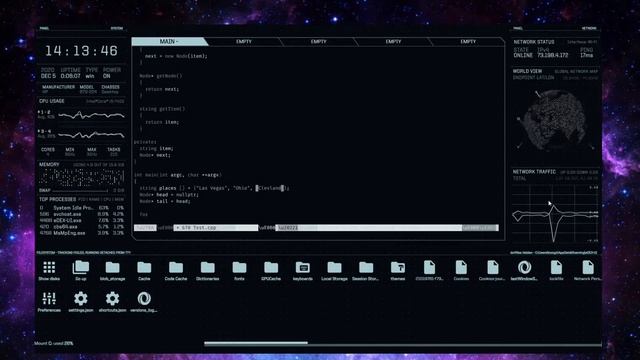Open the lastWindowState file icon
Viewport: 640px width, 360px height.
coord(524,268)
